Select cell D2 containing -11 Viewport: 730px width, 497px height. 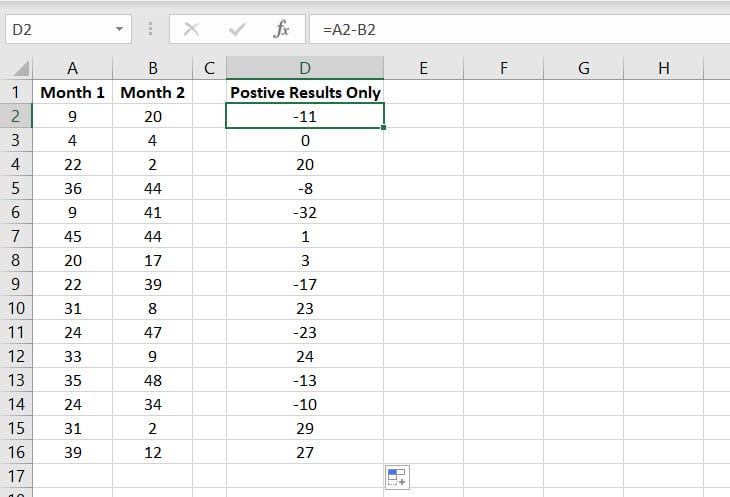point(305,116)
